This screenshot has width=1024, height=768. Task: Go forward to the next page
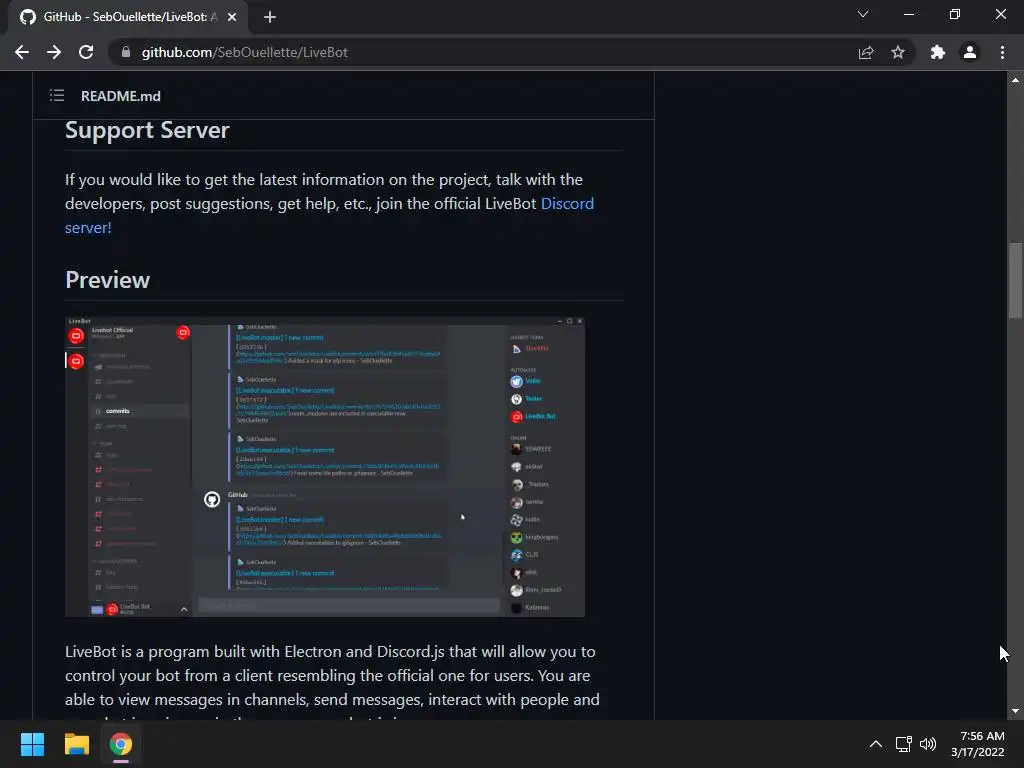point(54,52)
